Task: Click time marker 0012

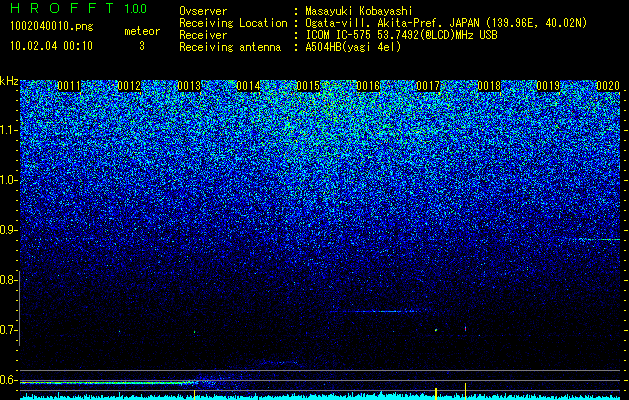Action: 129,86
